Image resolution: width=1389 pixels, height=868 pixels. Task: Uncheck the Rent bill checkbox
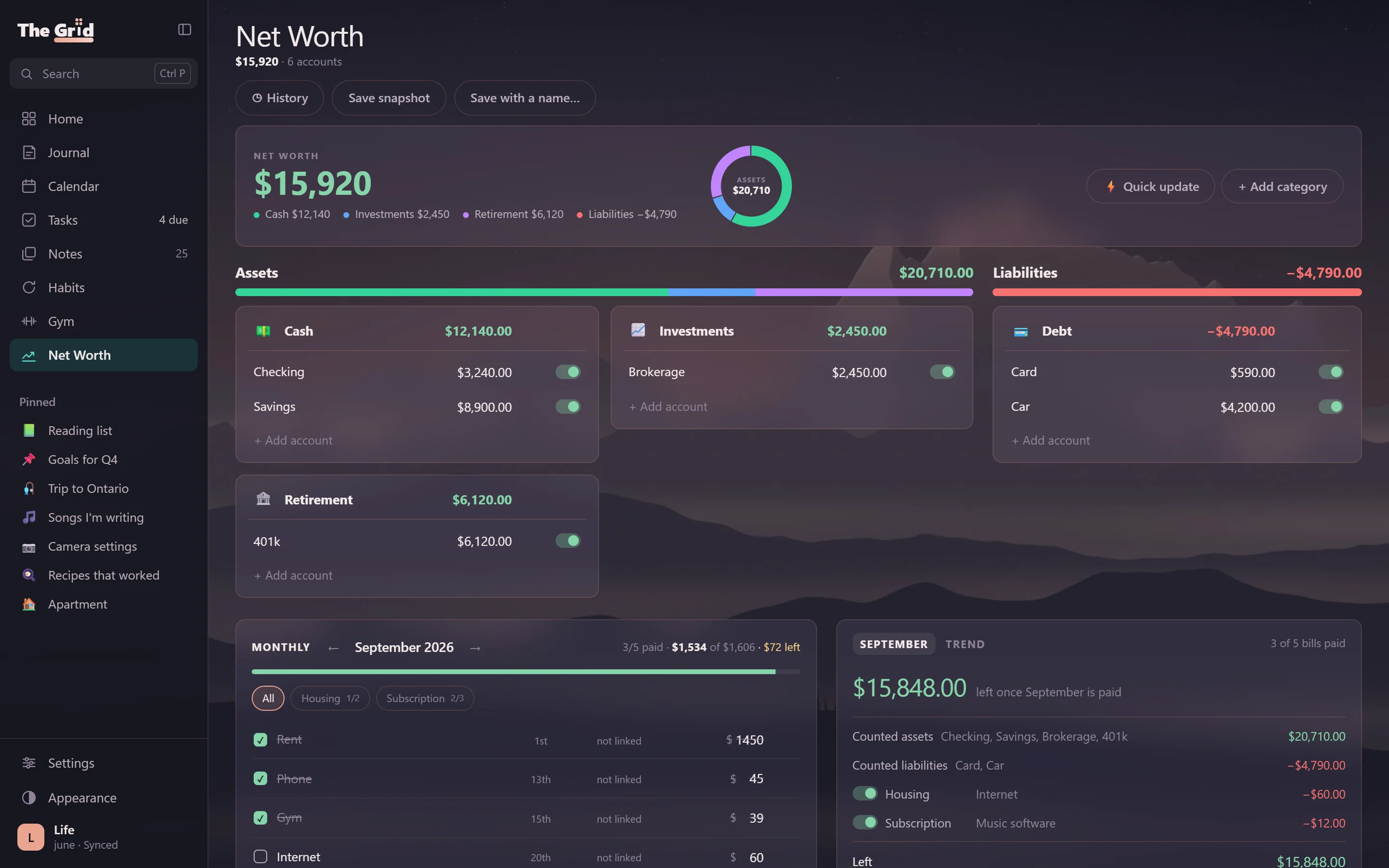point(260,739)
